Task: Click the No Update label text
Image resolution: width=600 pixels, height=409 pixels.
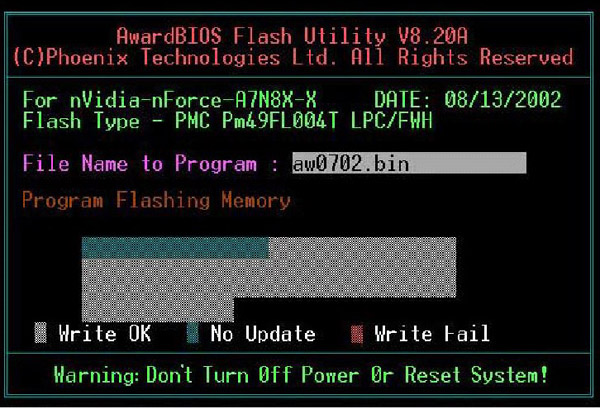Action: [x=263, y=333]
